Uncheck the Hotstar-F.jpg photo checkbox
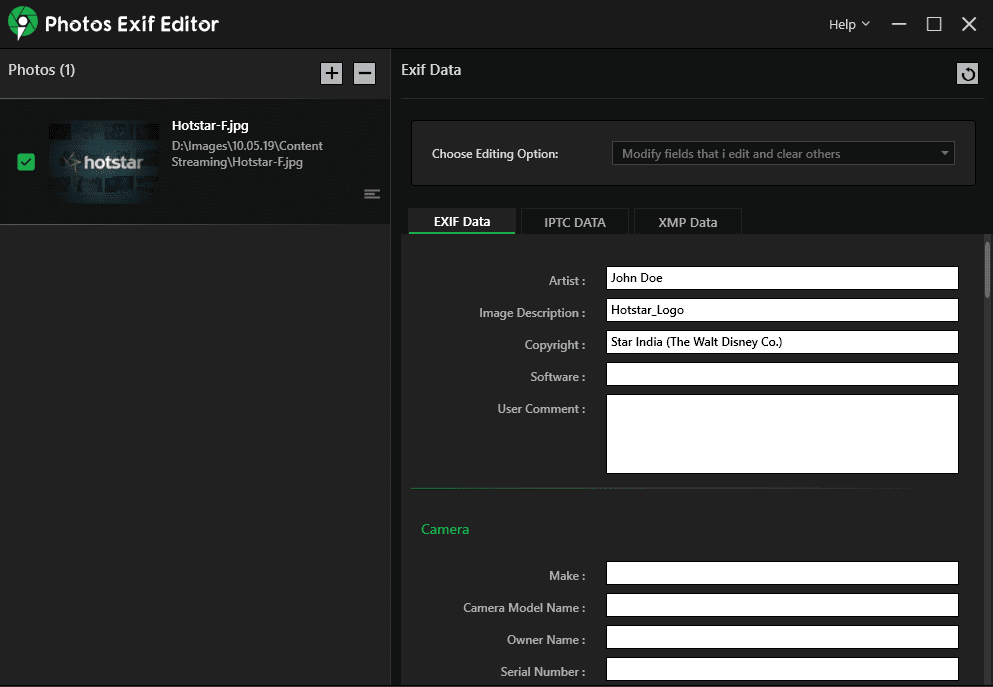The width and height of the screenshot is (993, 687). click(x=26, y=162)
